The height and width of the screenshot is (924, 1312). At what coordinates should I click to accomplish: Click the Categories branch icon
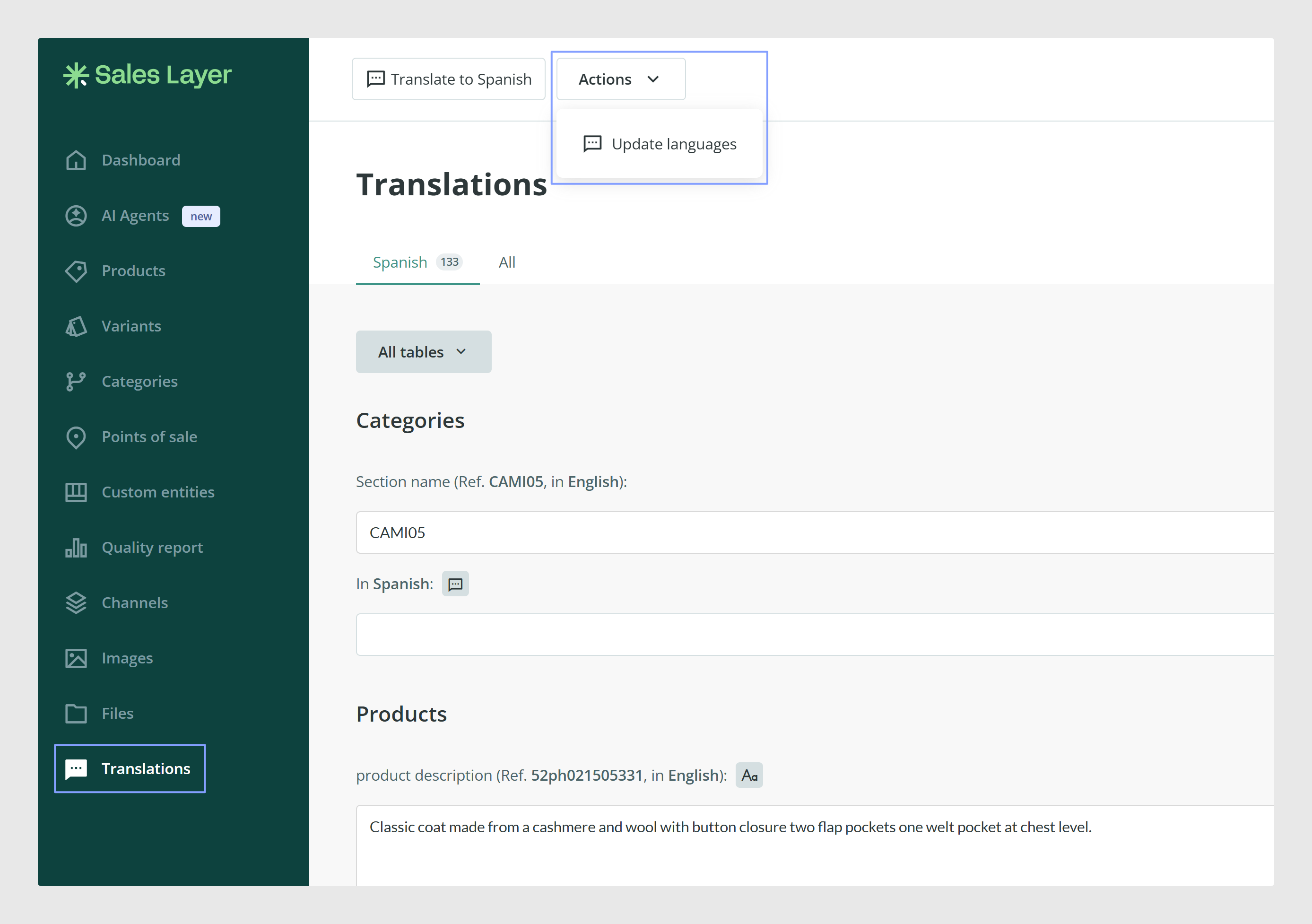point(76,382)
